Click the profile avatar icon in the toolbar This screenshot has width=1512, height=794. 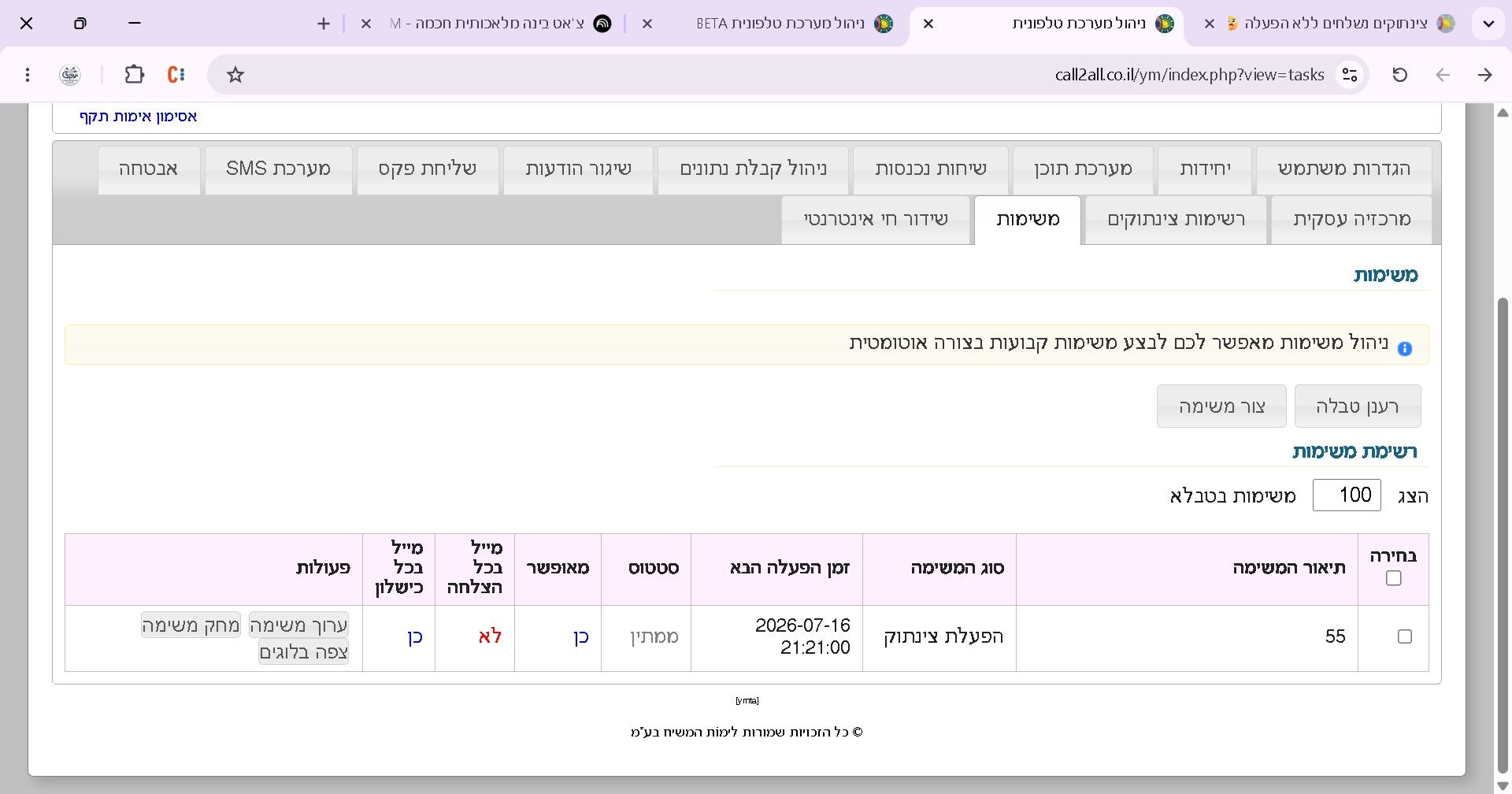70,75
